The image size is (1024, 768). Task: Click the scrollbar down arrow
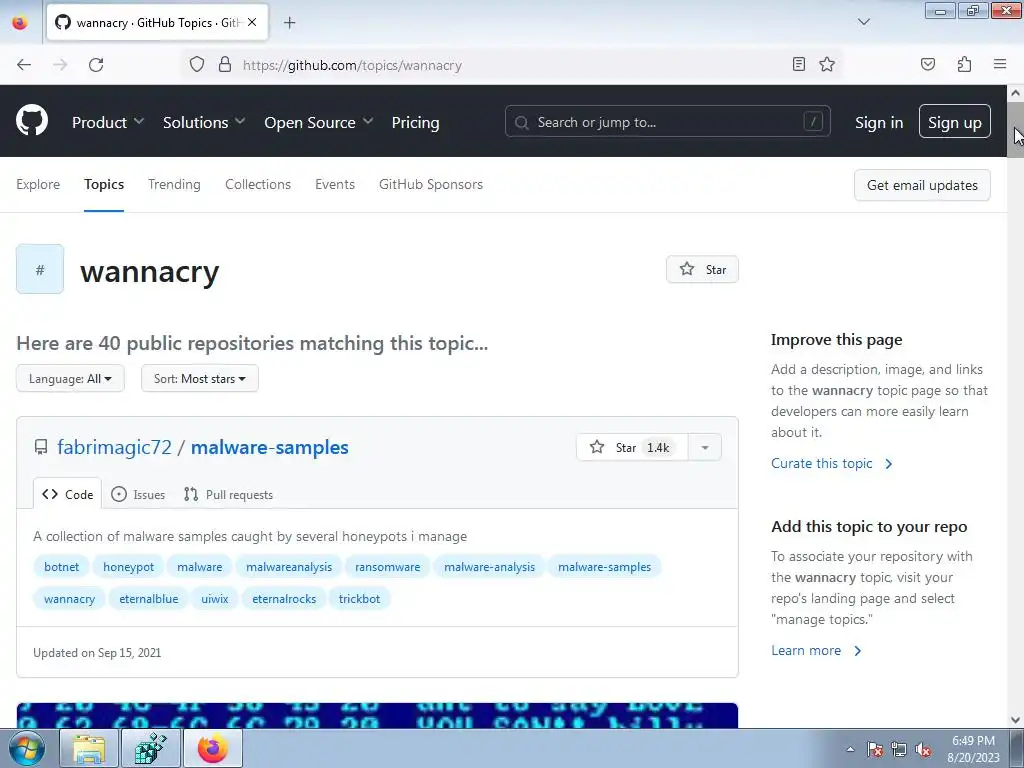(1015, 720)
